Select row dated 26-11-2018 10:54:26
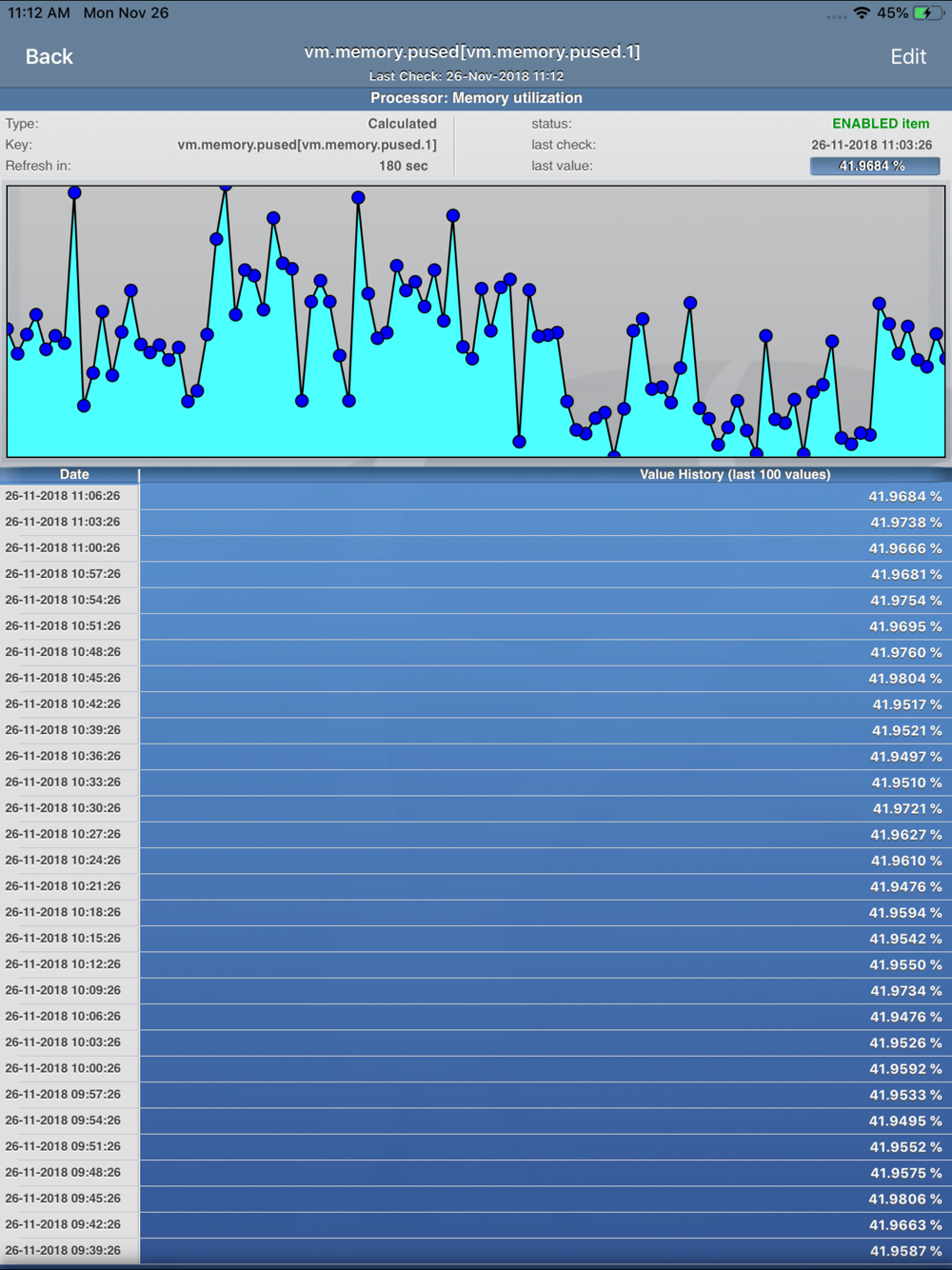Viewport: 952px width, 1270px height. [x=476, y=600]
